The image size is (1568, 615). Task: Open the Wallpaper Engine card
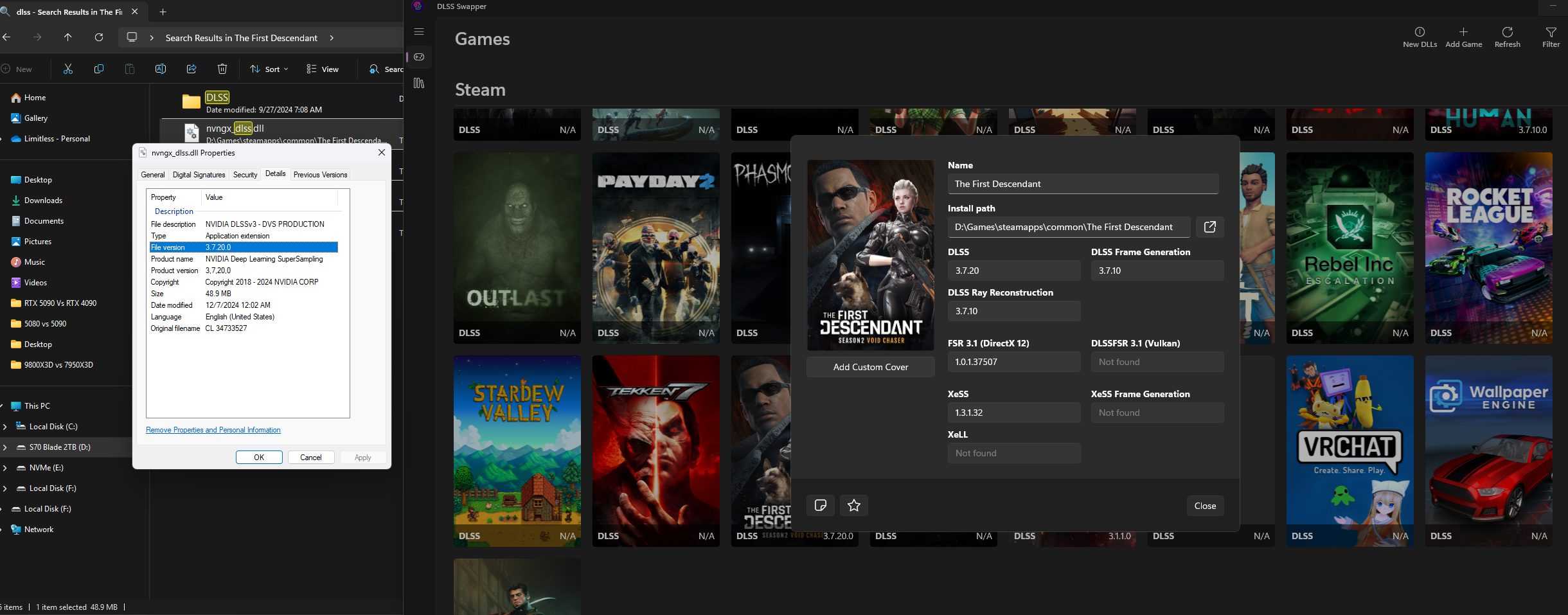pyautogui.click(x=1488, y=450)
